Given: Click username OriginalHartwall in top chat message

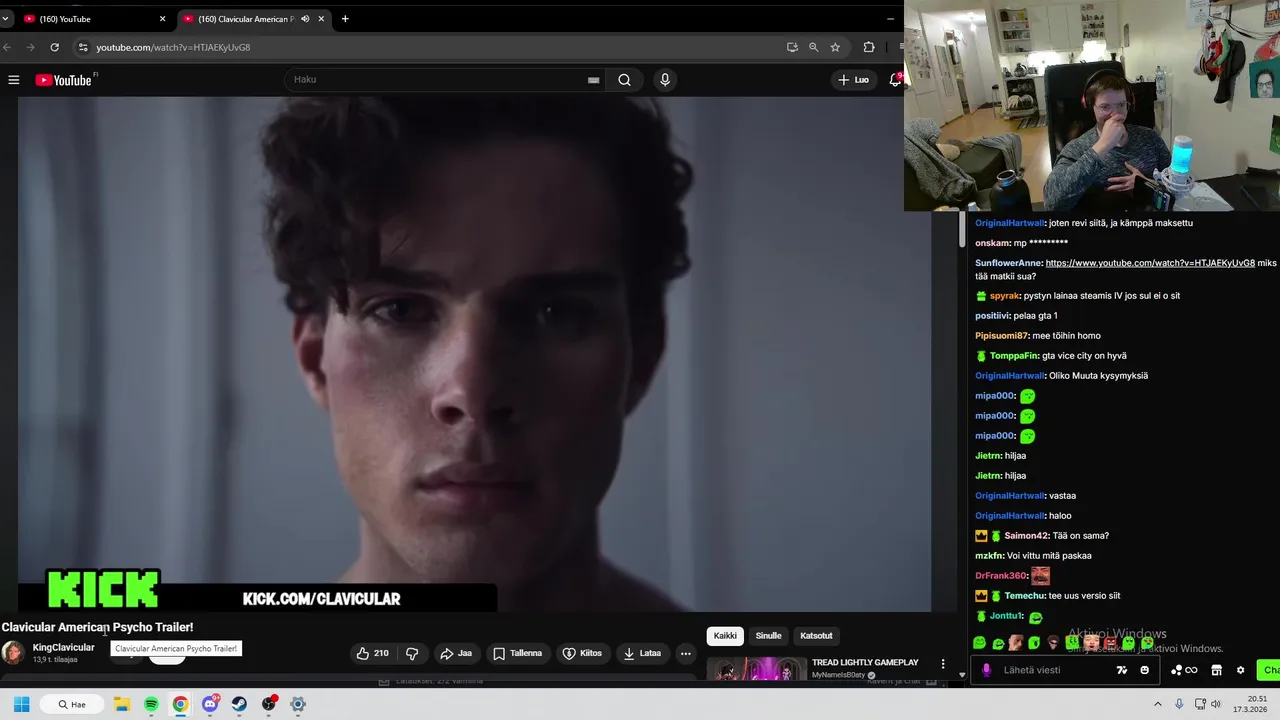Looking at the screenshot, I should 1009,223.
